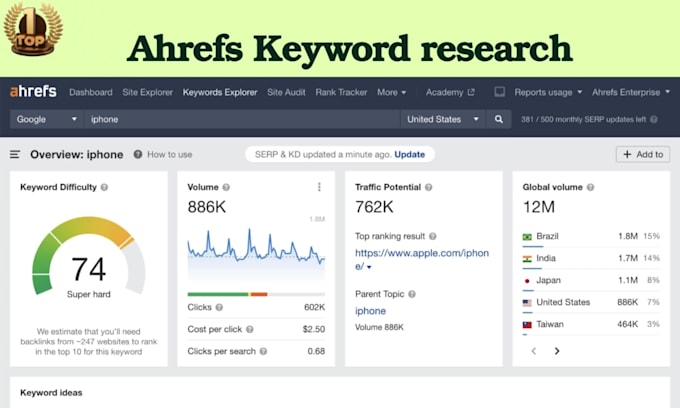Click the Overview: iphone heading
680x408 pixels.
point(77,154)
